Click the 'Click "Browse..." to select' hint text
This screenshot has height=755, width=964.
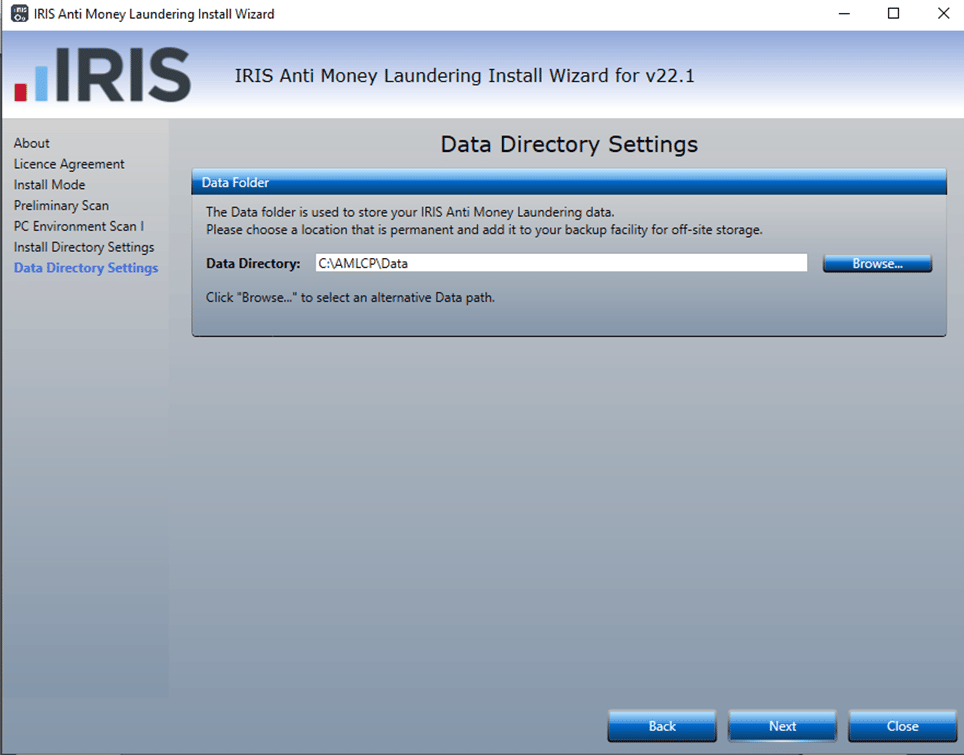pos(350,298)
